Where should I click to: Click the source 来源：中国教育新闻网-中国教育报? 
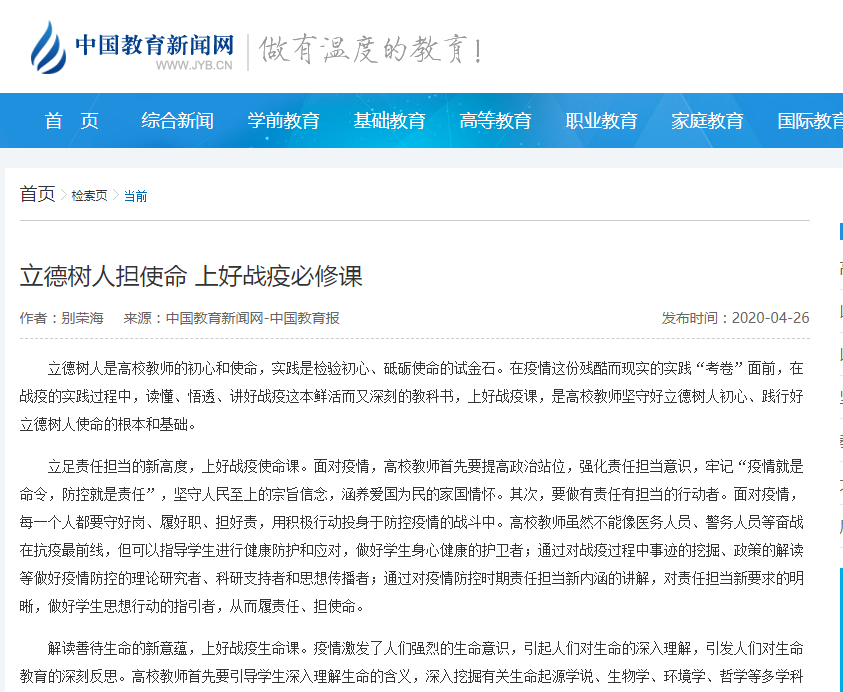coord(232,318)
